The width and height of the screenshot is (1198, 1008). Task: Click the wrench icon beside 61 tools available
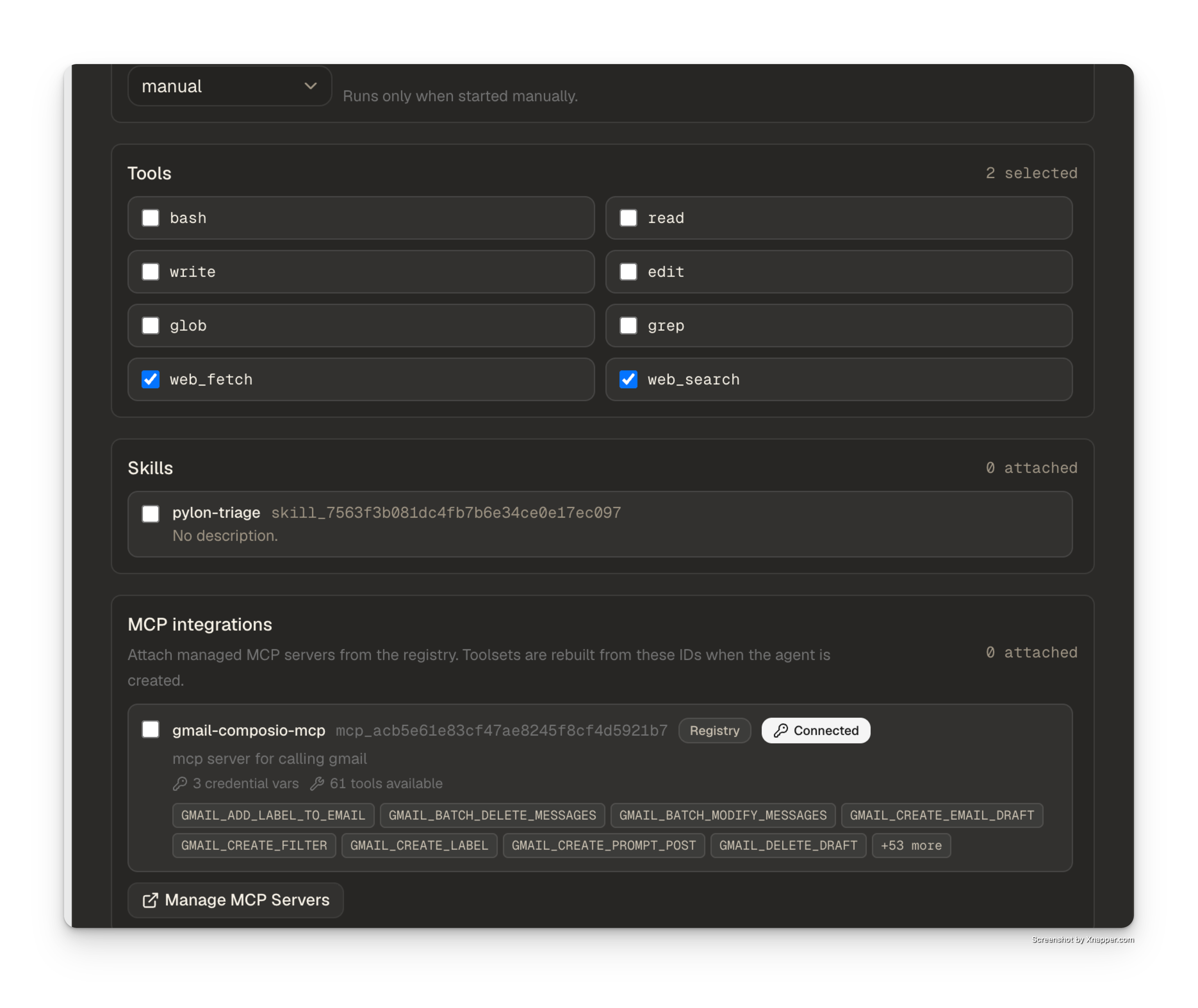coord(317,783)
